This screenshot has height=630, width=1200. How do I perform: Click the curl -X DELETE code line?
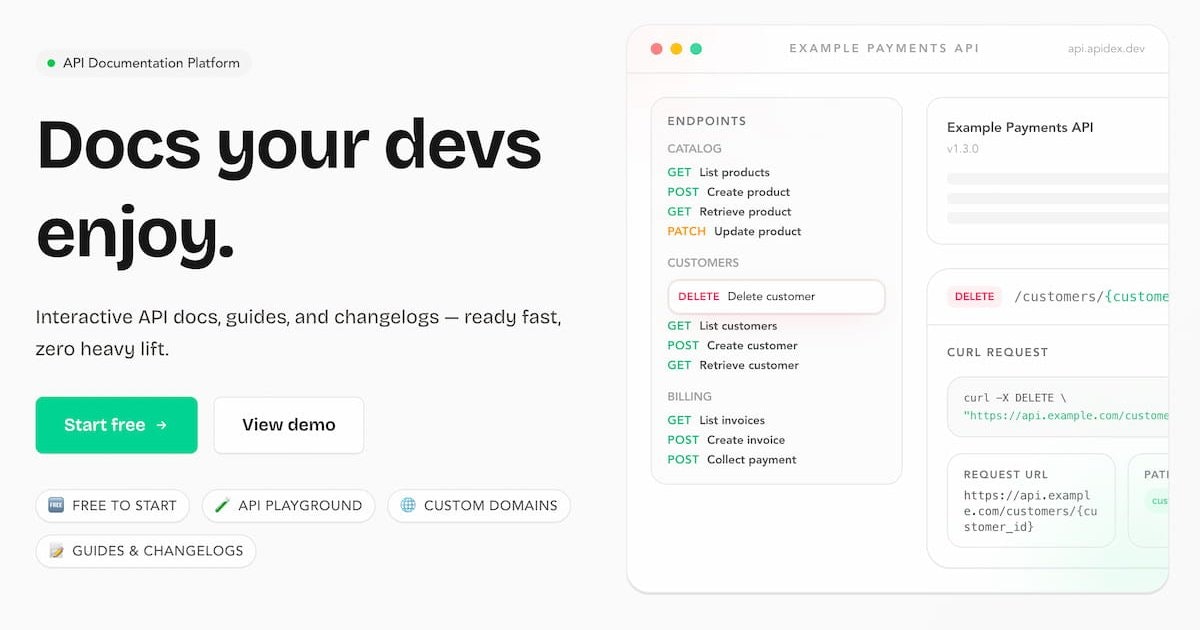tap(1015, 398)
